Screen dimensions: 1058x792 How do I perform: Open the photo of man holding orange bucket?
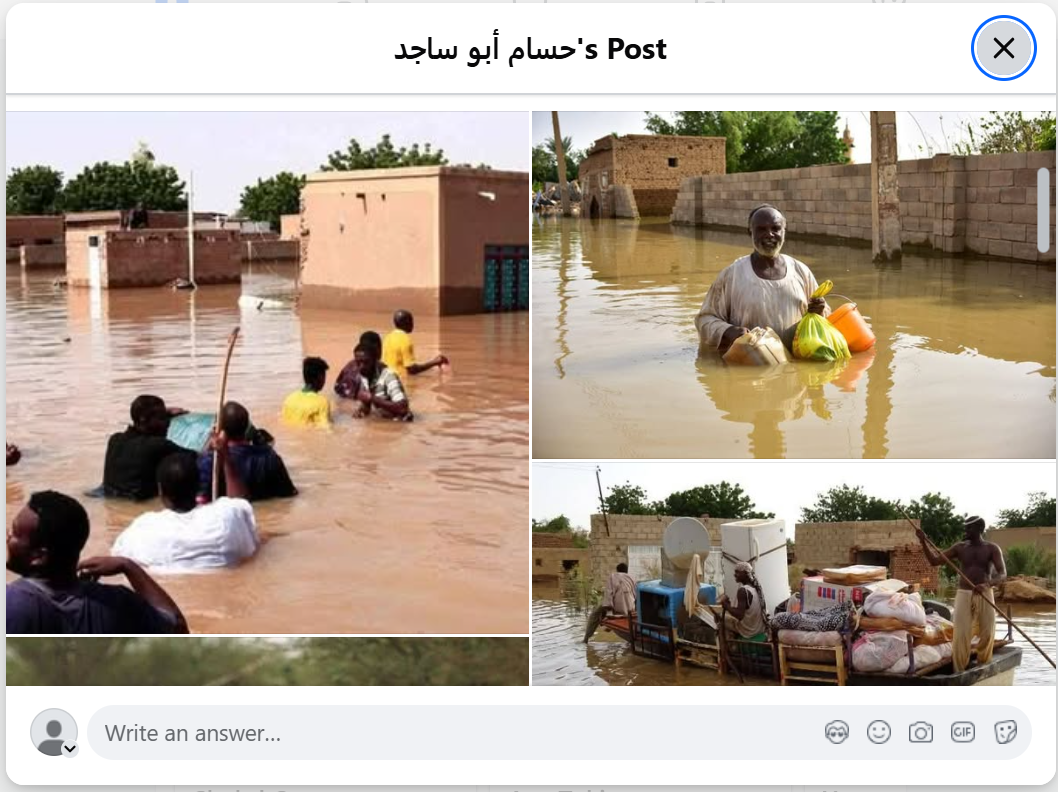(x=794, y=285)
